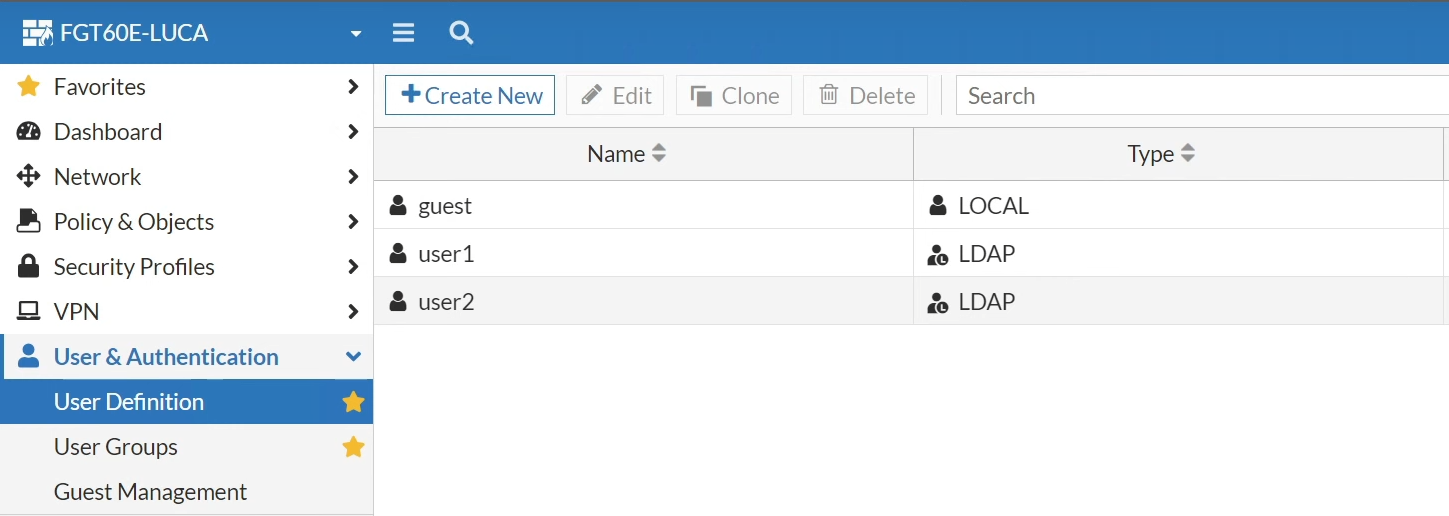1449x516 pixels.
Task: Collapse the User & Authentication section
Action: tap(353, 357)
